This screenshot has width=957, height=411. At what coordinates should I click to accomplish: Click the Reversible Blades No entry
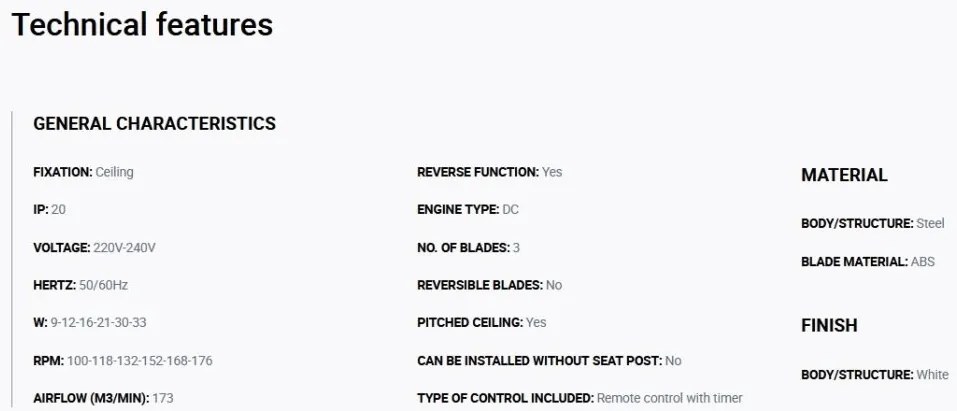point(489,285)
